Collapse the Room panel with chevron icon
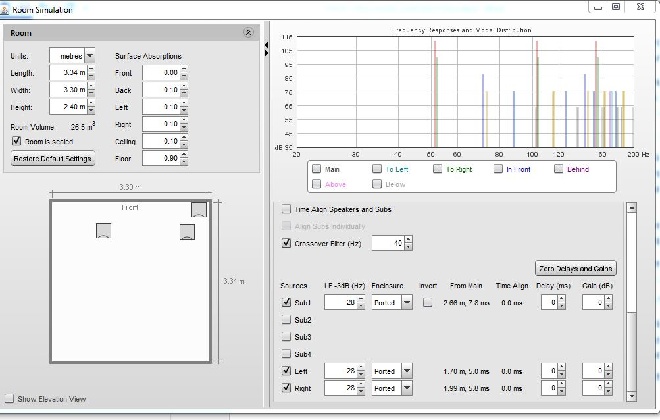This screenshot has height=420, width=660. click(x=248, y=32)
